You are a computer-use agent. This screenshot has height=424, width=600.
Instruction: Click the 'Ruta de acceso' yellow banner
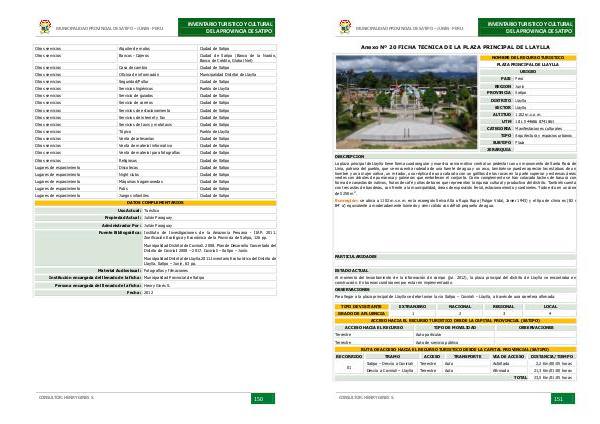[x=455, y=349]
